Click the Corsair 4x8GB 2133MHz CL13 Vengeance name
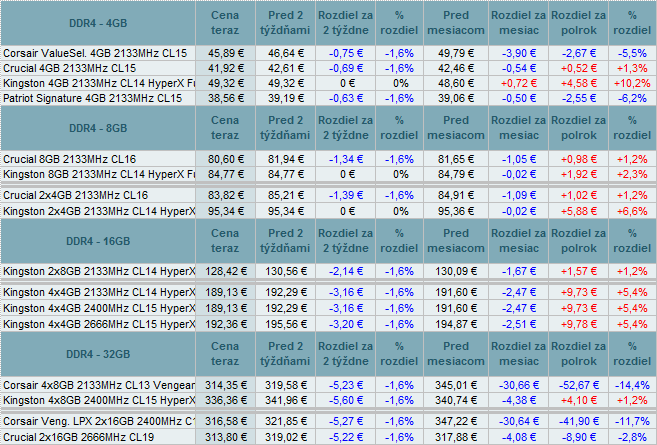The image size is (657, 445). 99,385
